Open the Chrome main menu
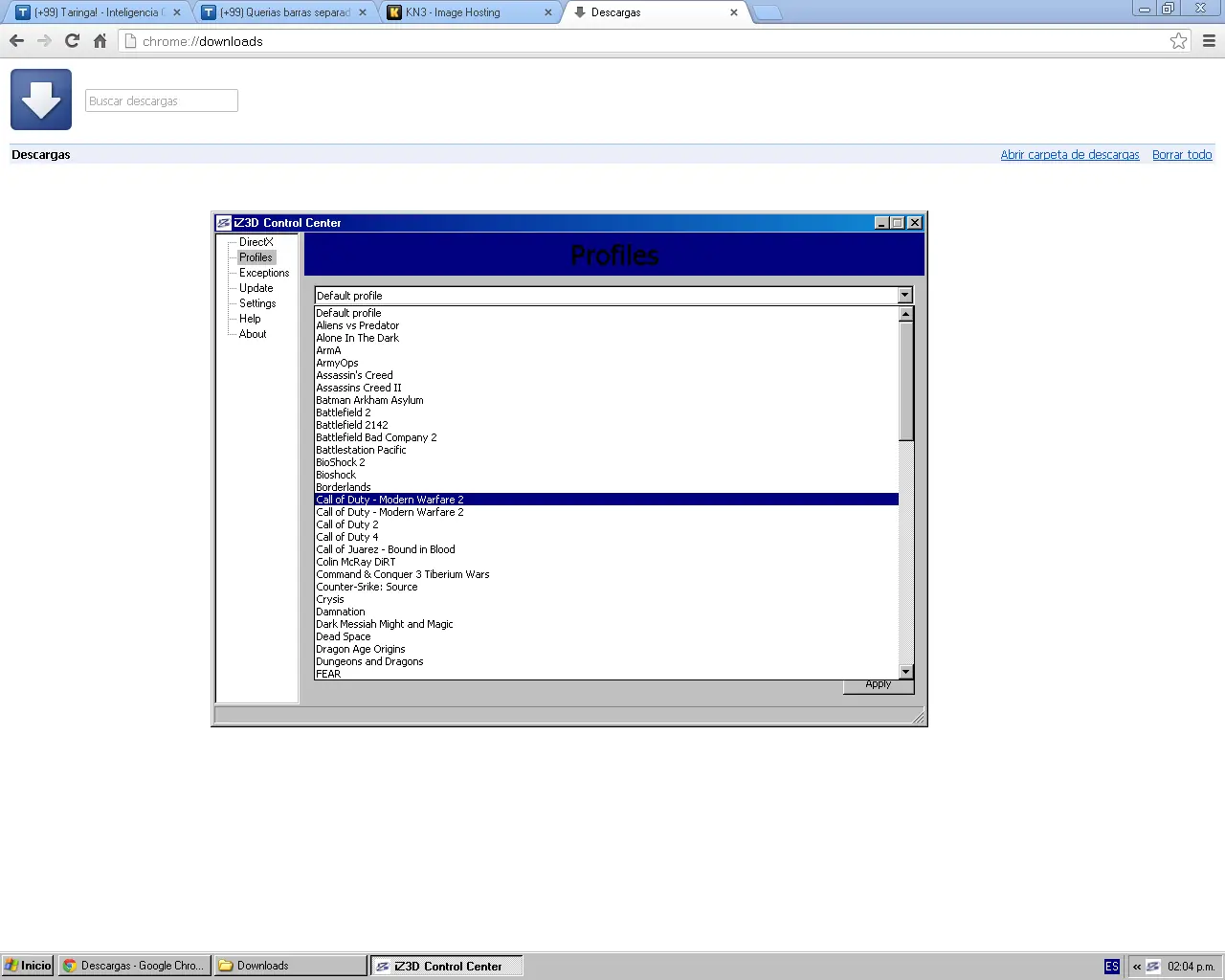The height and width of the screenshot is (980, 1225). 1209,41
